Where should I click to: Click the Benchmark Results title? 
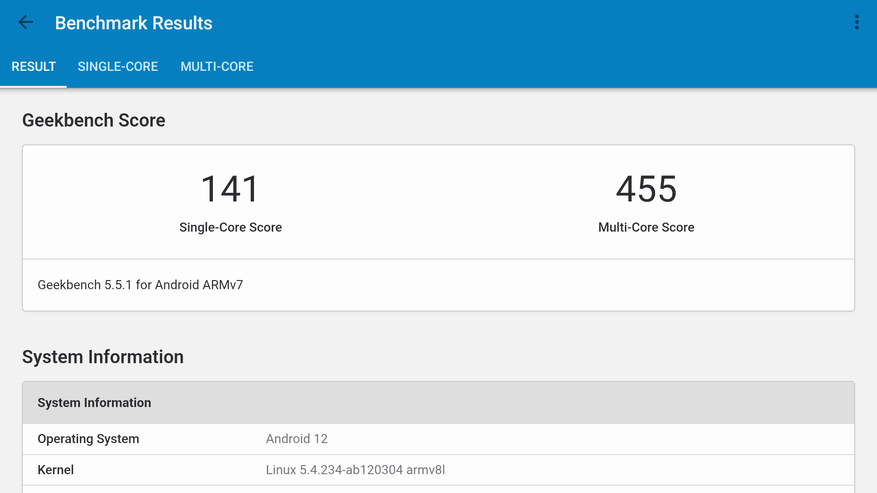133,23
